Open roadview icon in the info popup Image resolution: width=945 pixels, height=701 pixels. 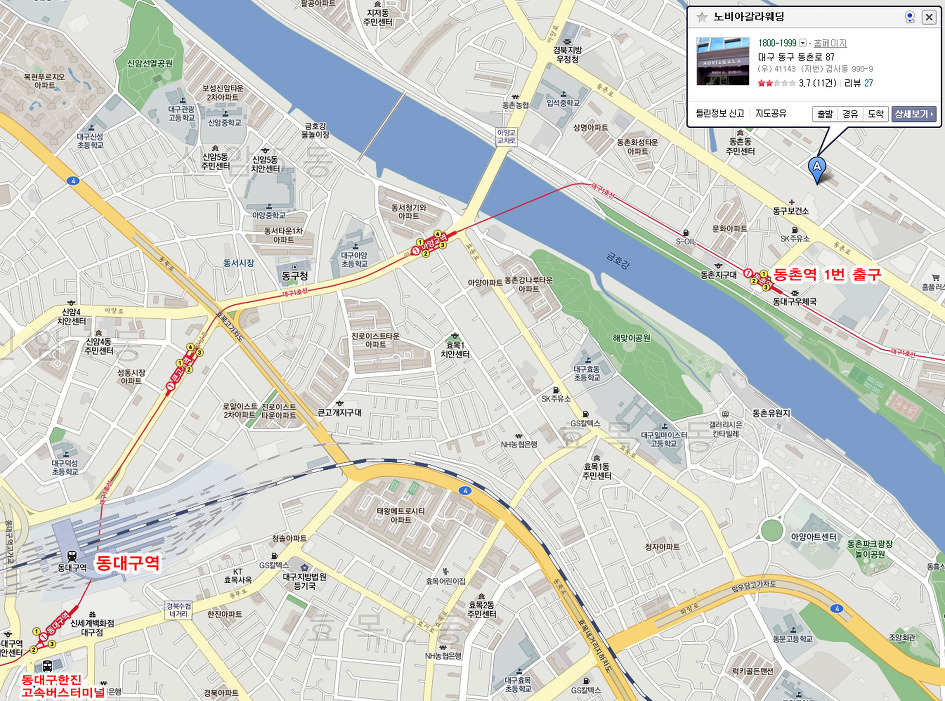(x=910, y=17)
